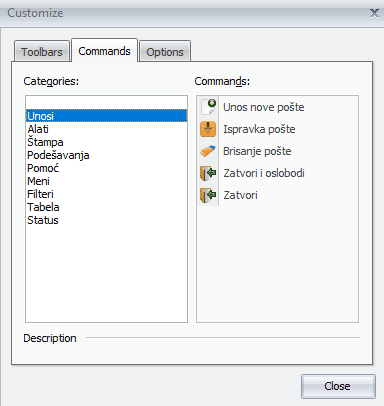Choose the Alati category
The height and width of the screenshot is (406, 384).
click(x=38, y=129)
